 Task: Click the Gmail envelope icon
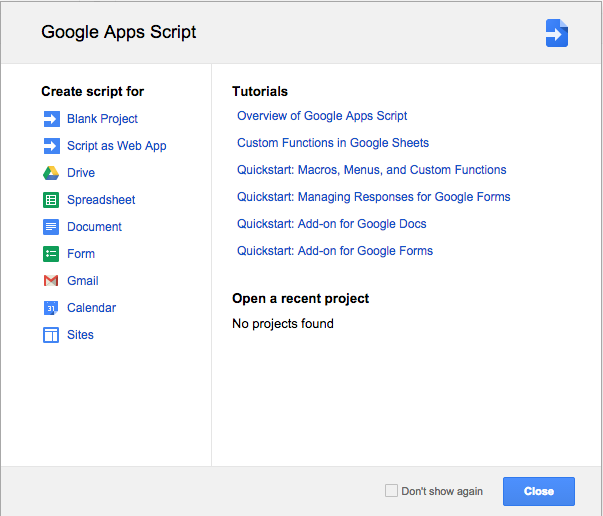tap(51, 281)
